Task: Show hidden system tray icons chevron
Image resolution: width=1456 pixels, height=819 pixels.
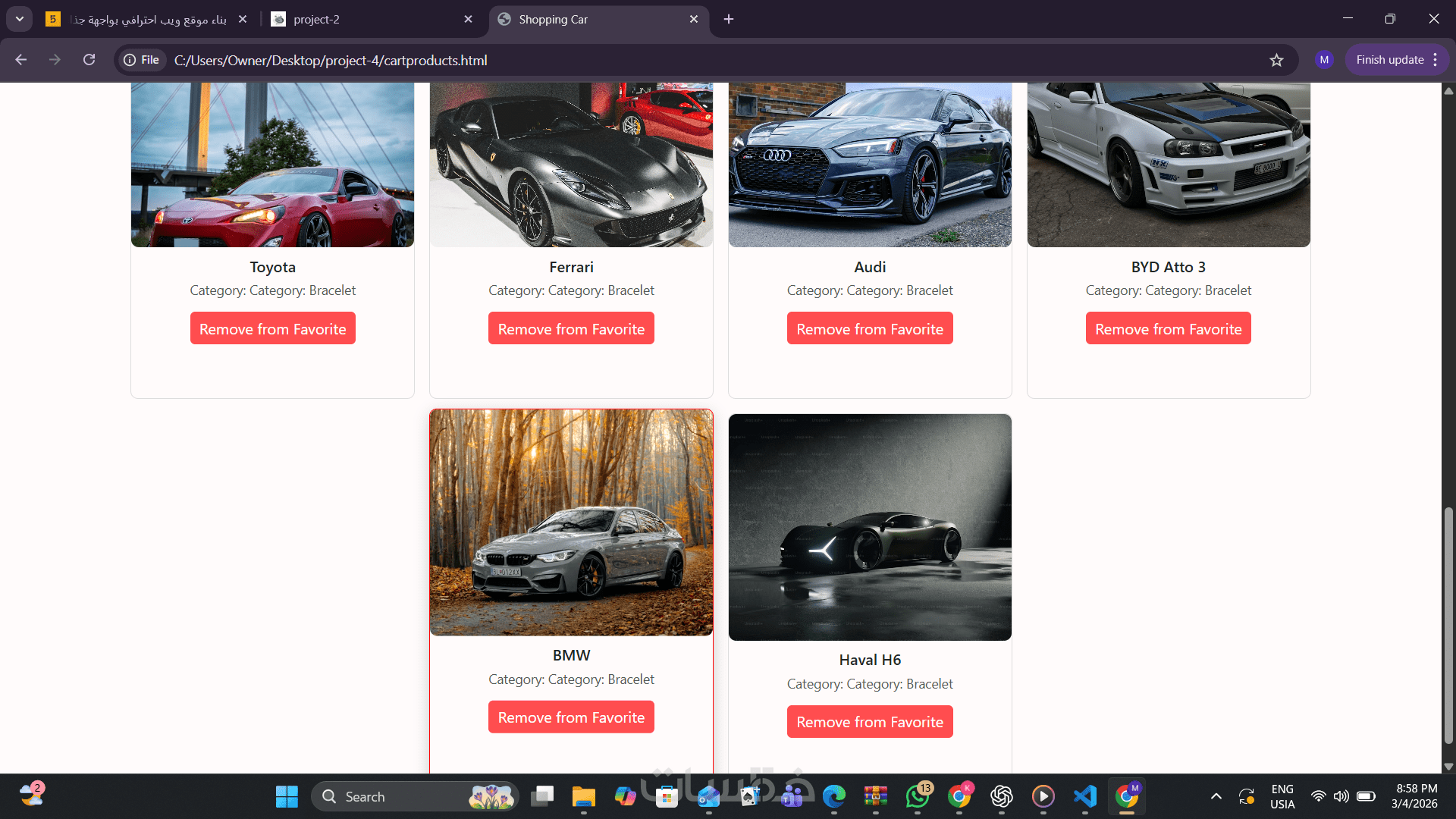Action: [x=1216, y=796]
